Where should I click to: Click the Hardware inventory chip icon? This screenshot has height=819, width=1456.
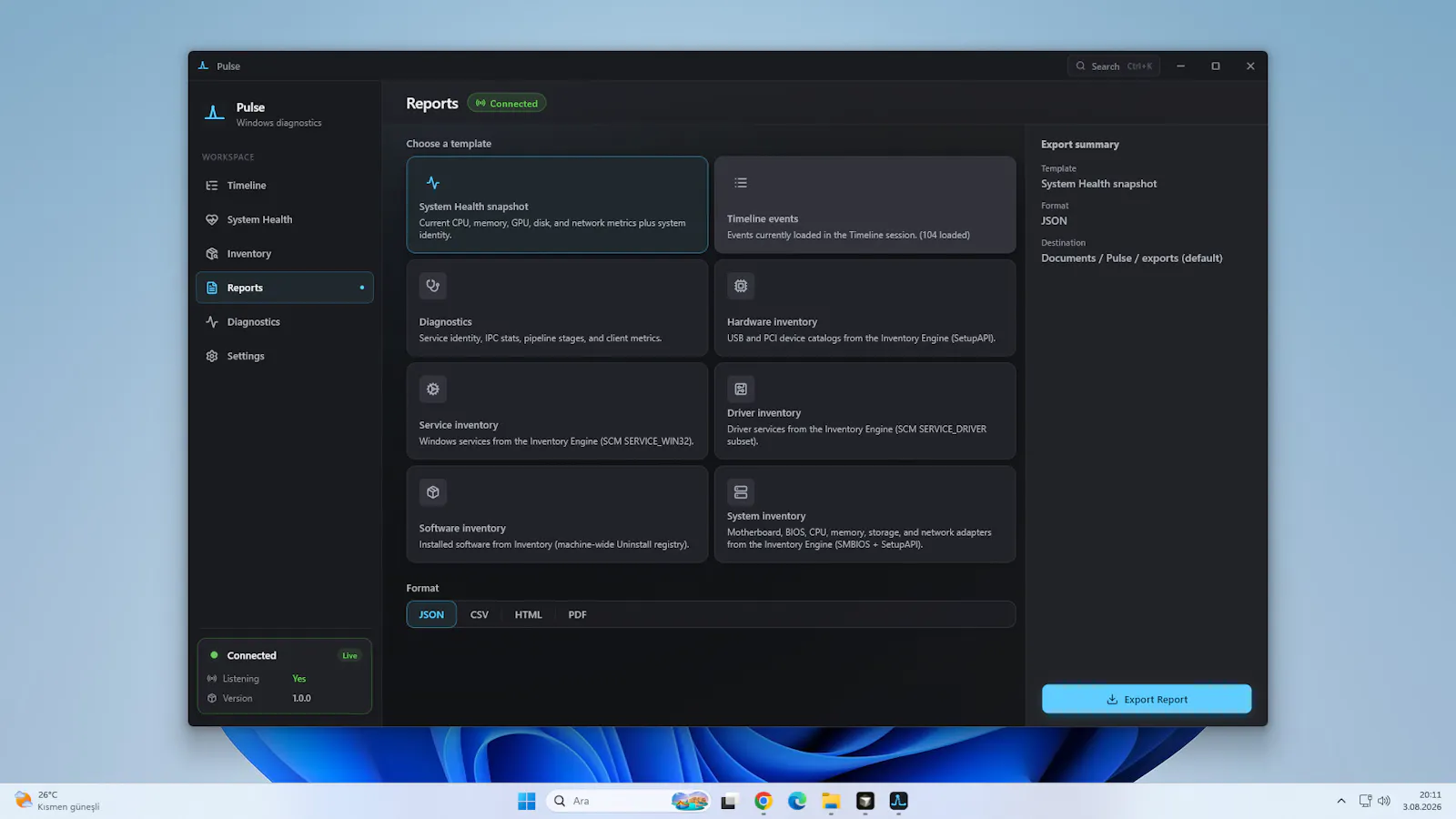click(741, 286)
